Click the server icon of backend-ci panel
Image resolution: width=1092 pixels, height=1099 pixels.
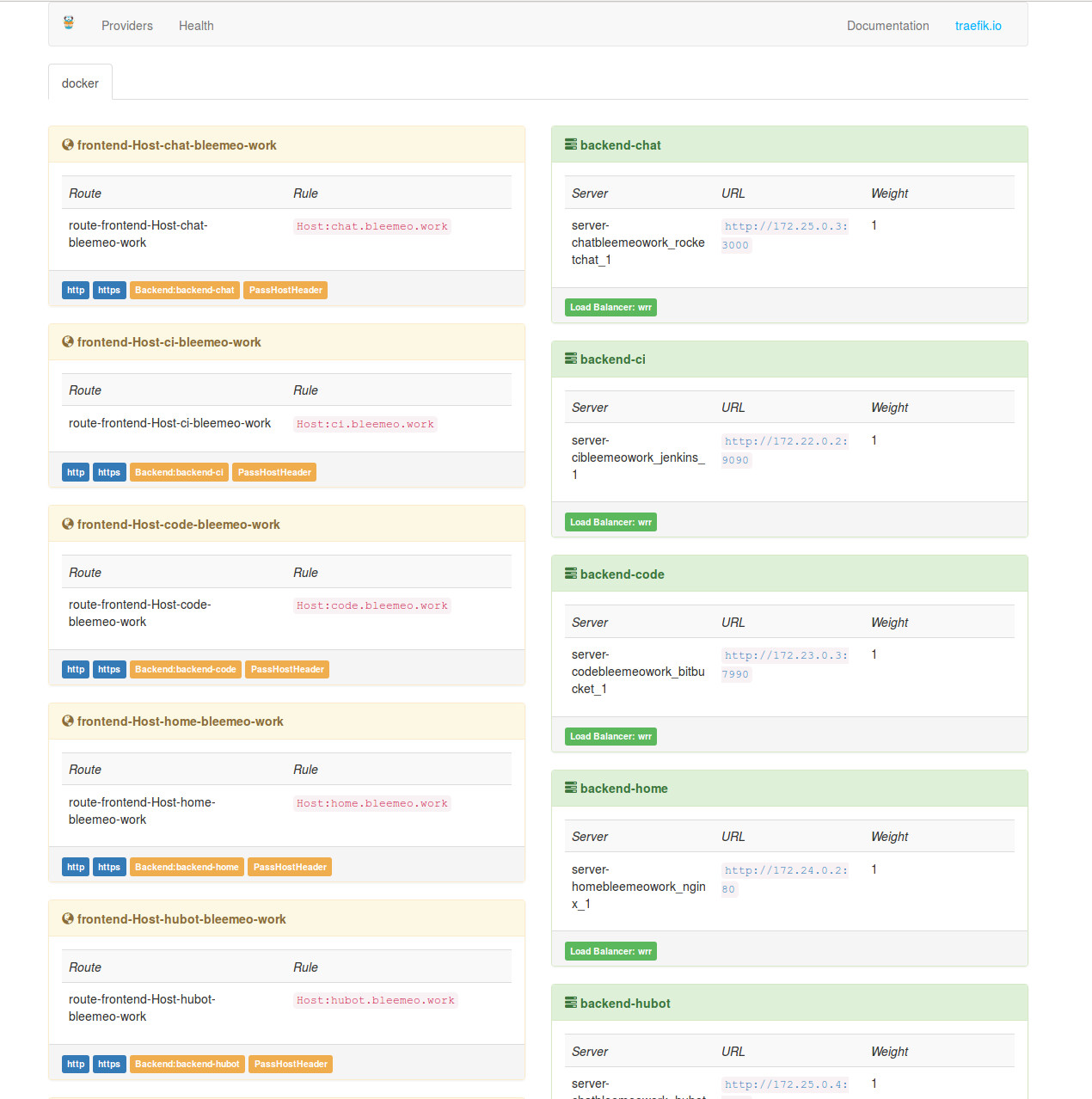(570, 359)
